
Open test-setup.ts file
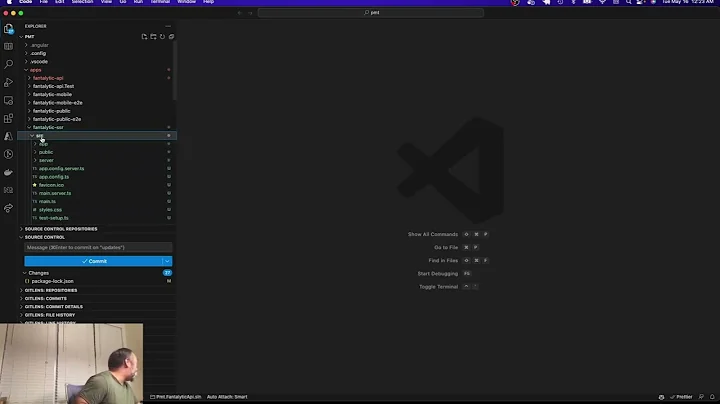(53, 218)
